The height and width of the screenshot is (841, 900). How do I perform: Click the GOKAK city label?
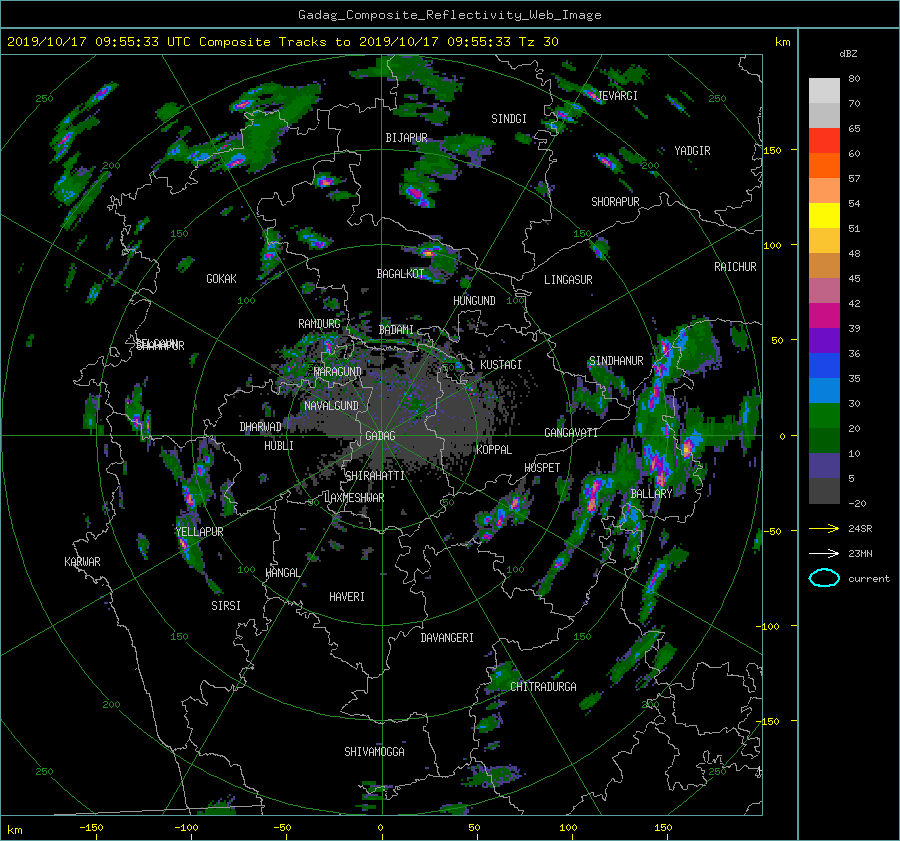[x=222, y=279]
